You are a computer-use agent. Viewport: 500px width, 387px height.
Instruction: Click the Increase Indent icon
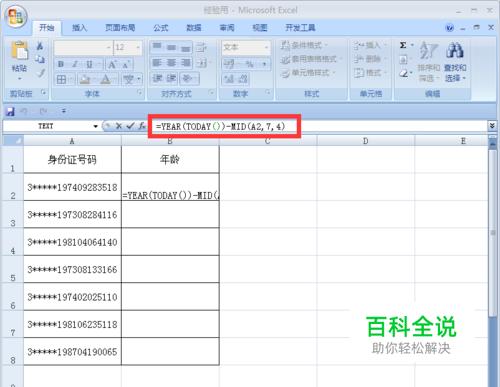pos(171,79)
